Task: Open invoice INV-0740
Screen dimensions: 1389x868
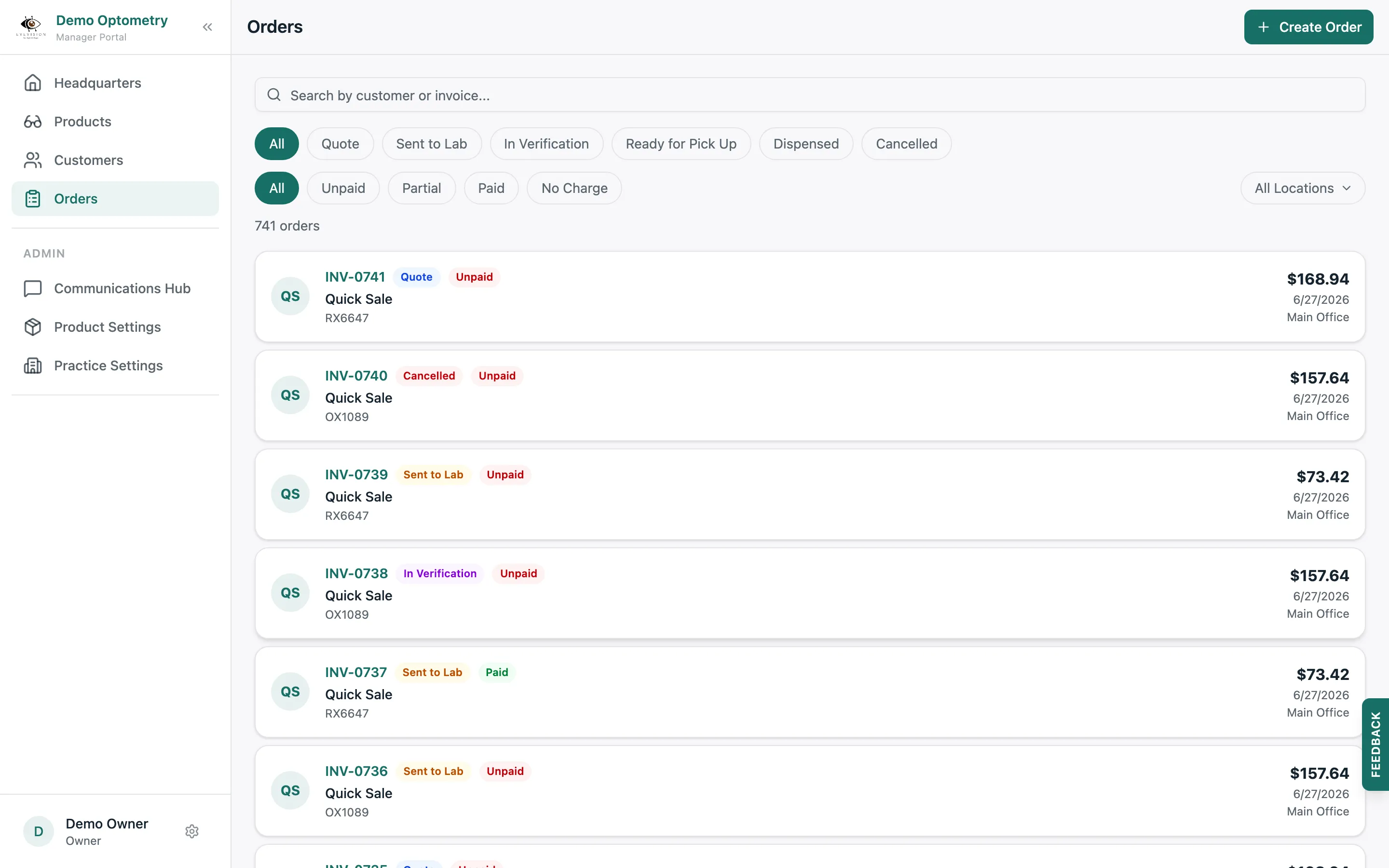Action: [356, 376]
